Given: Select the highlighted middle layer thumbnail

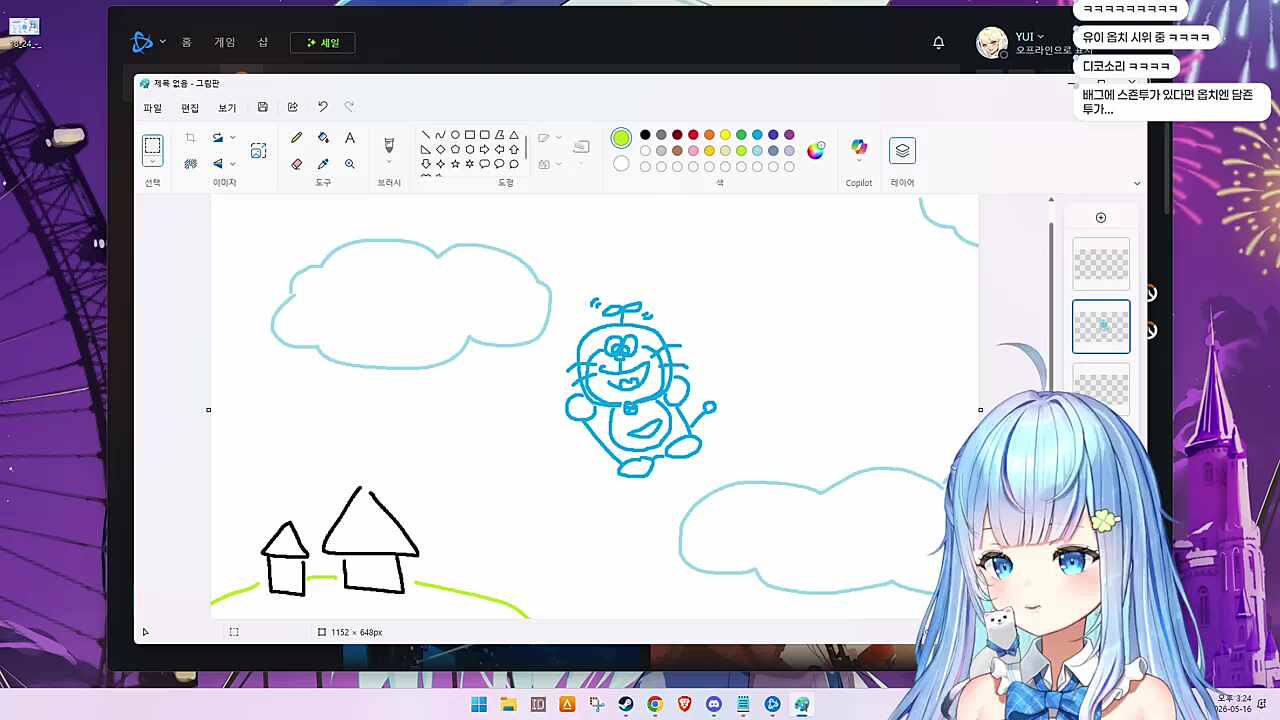Looking at the screenshot, I should click(1101, 326).
